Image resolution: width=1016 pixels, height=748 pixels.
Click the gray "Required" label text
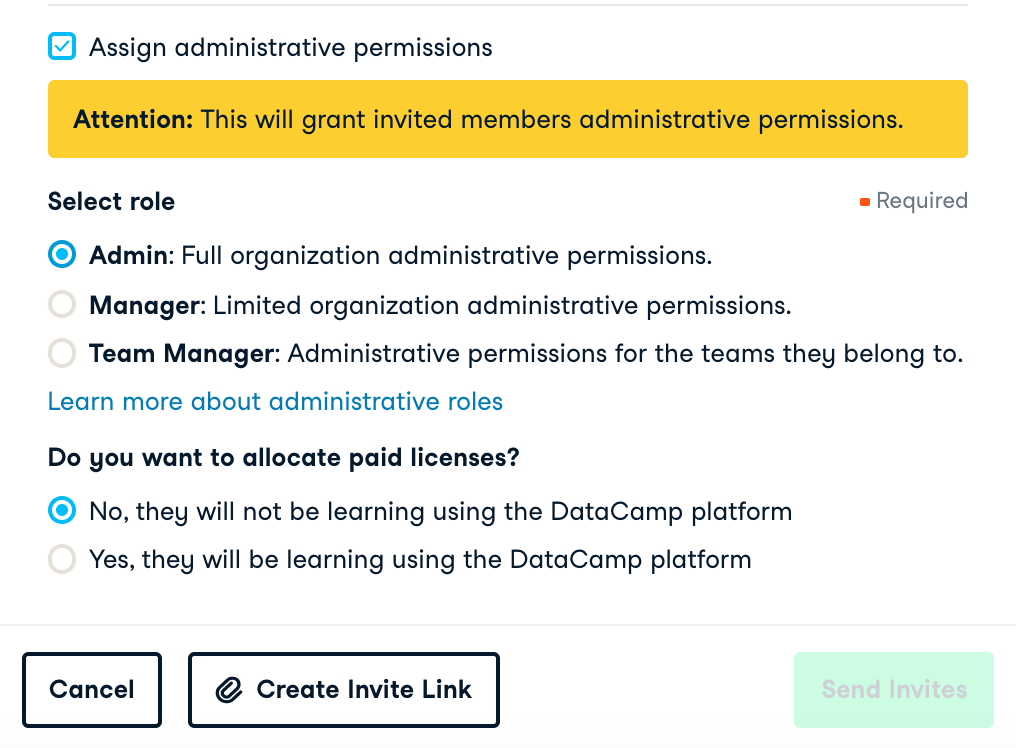(921, 201)
